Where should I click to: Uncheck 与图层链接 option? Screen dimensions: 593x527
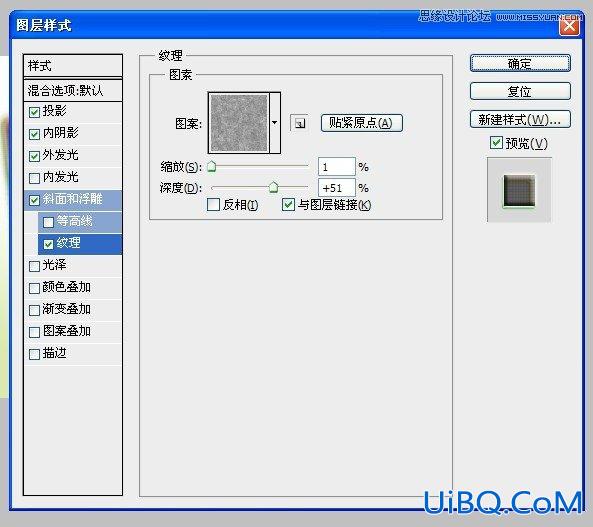289,205
